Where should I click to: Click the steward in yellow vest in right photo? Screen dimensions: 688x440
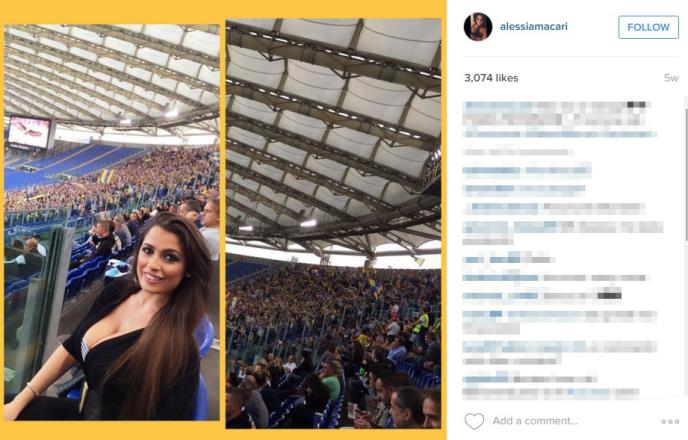pyautogui.click(x=422, y=323)
